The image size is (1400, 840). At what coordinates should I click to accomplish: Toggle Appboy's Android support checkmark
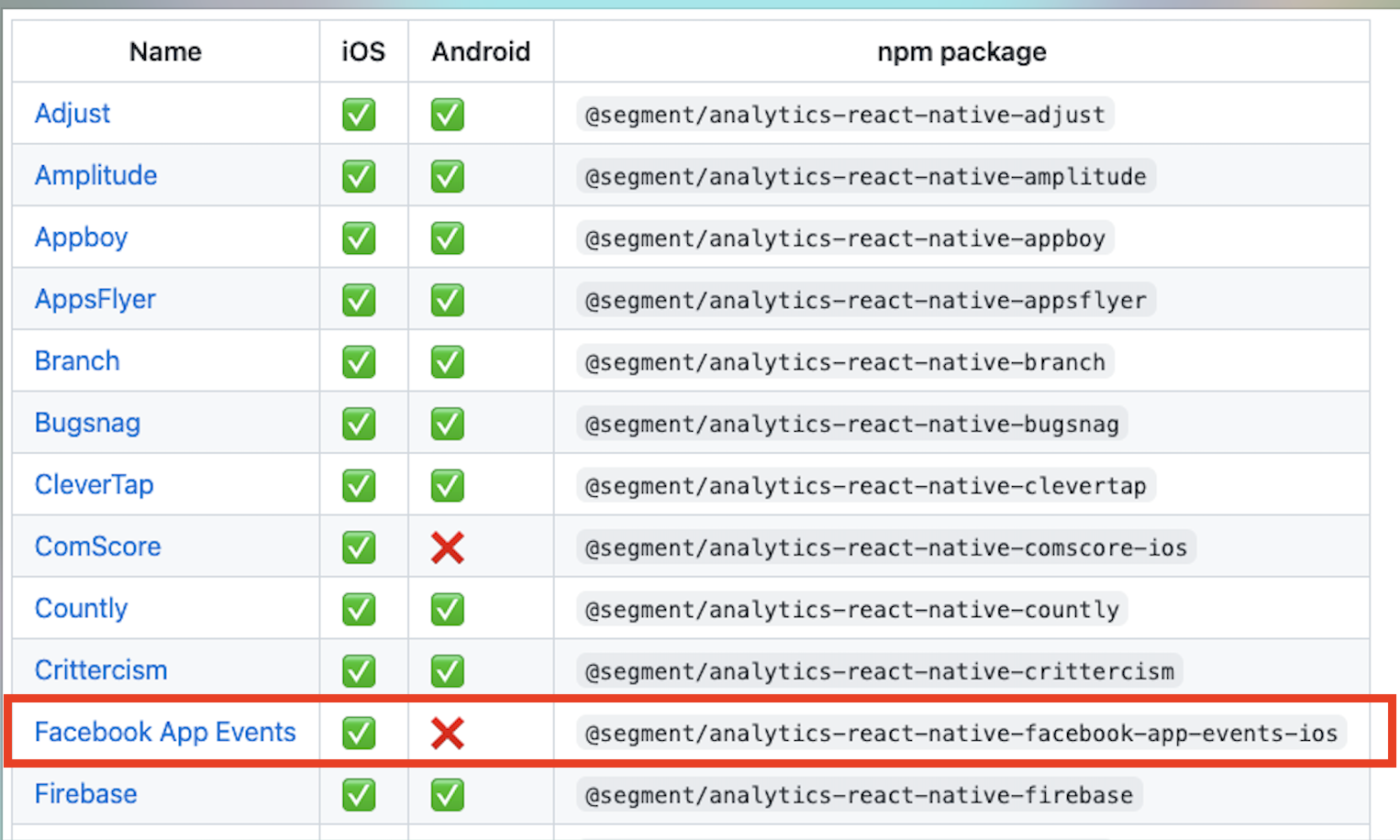click(x=447, y=238)
